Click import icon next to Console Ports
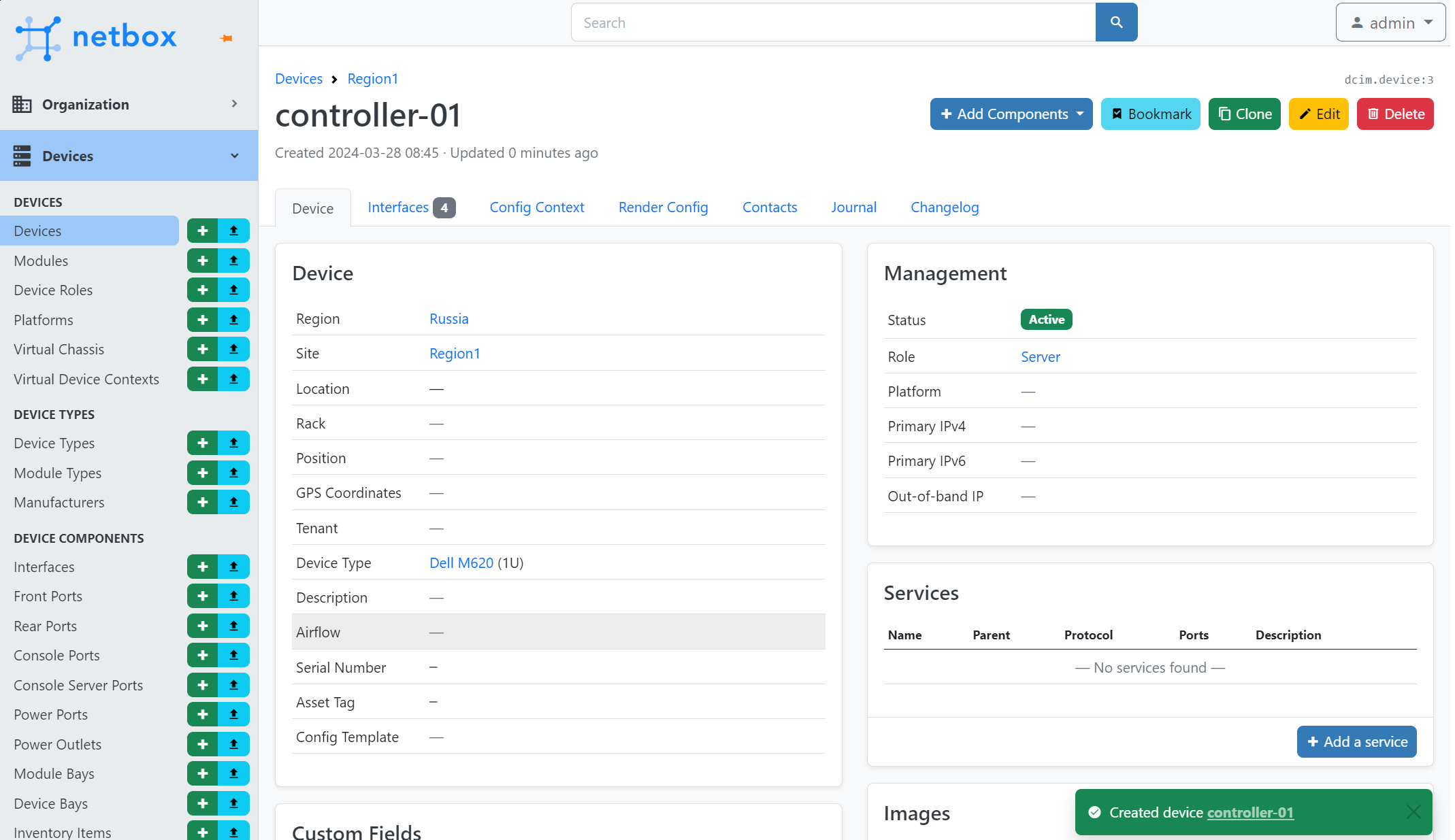This screenshot has height=840, width=1455. [x=233, y=656]
